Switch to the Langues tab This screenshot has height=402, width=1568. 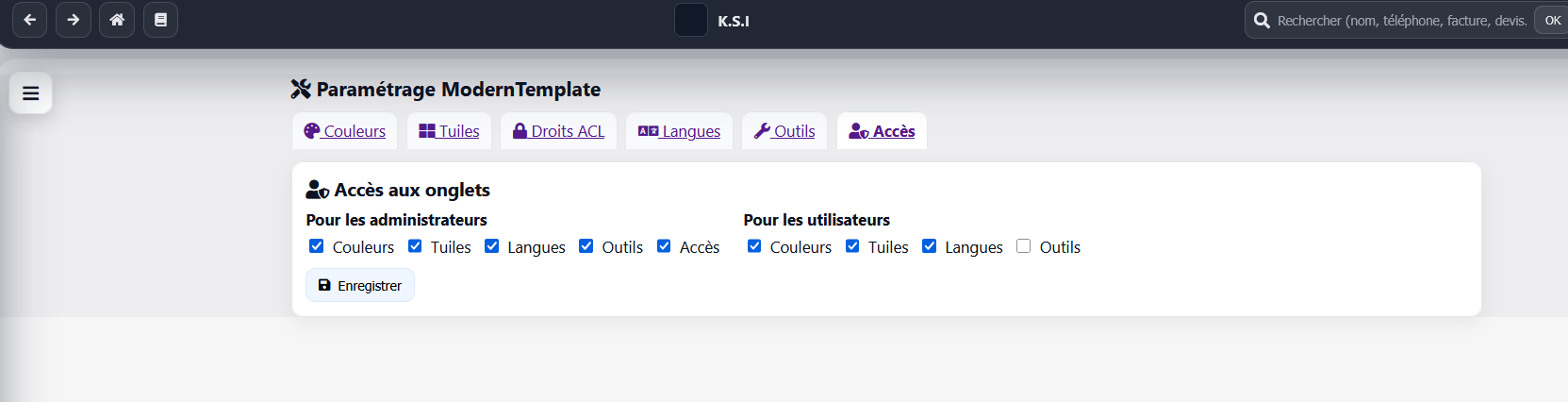coord(679,131)
